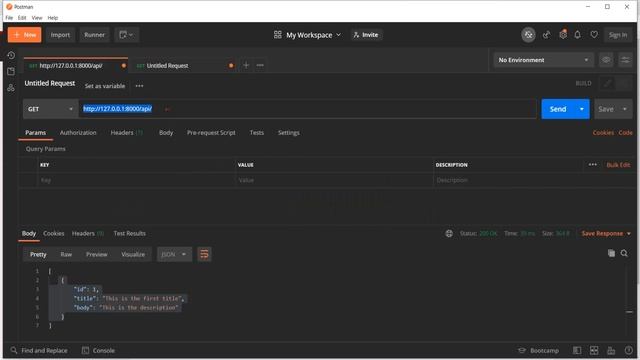Open the Tests tab

pyautogui.click(x=257, y=133)
